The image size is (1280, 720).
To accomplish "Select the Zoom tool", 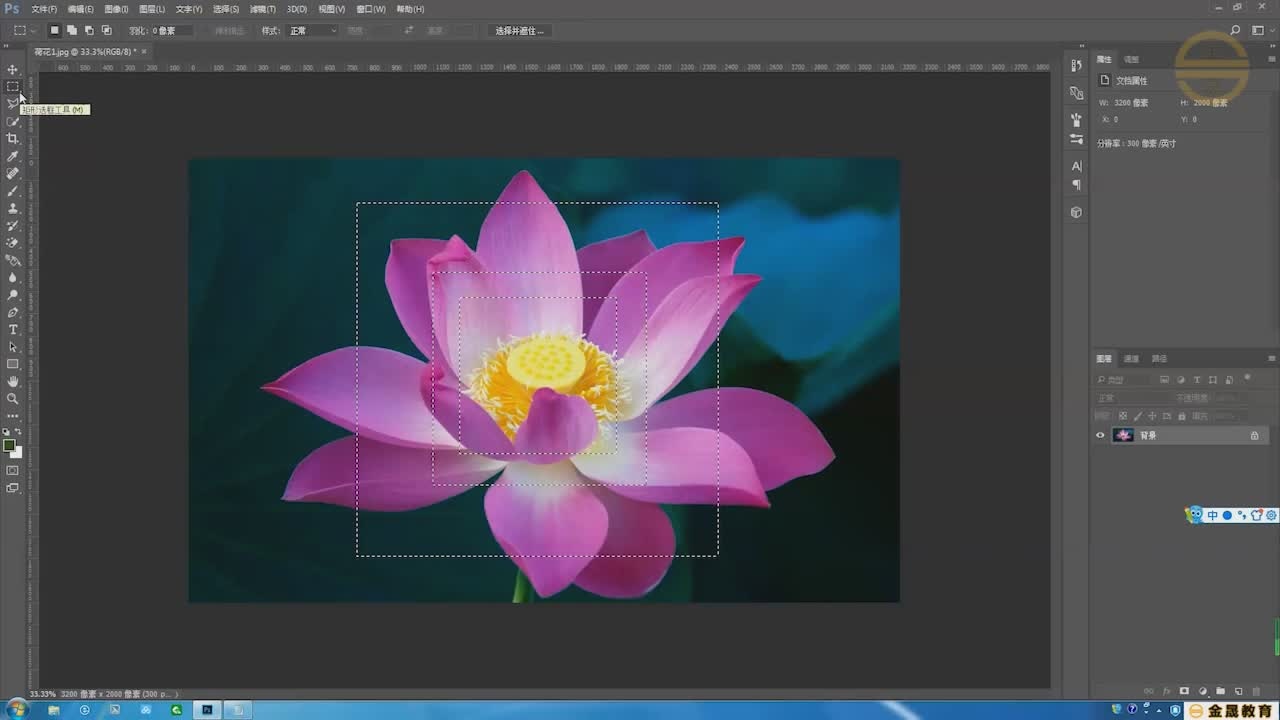I will click(x=13, y=398).
